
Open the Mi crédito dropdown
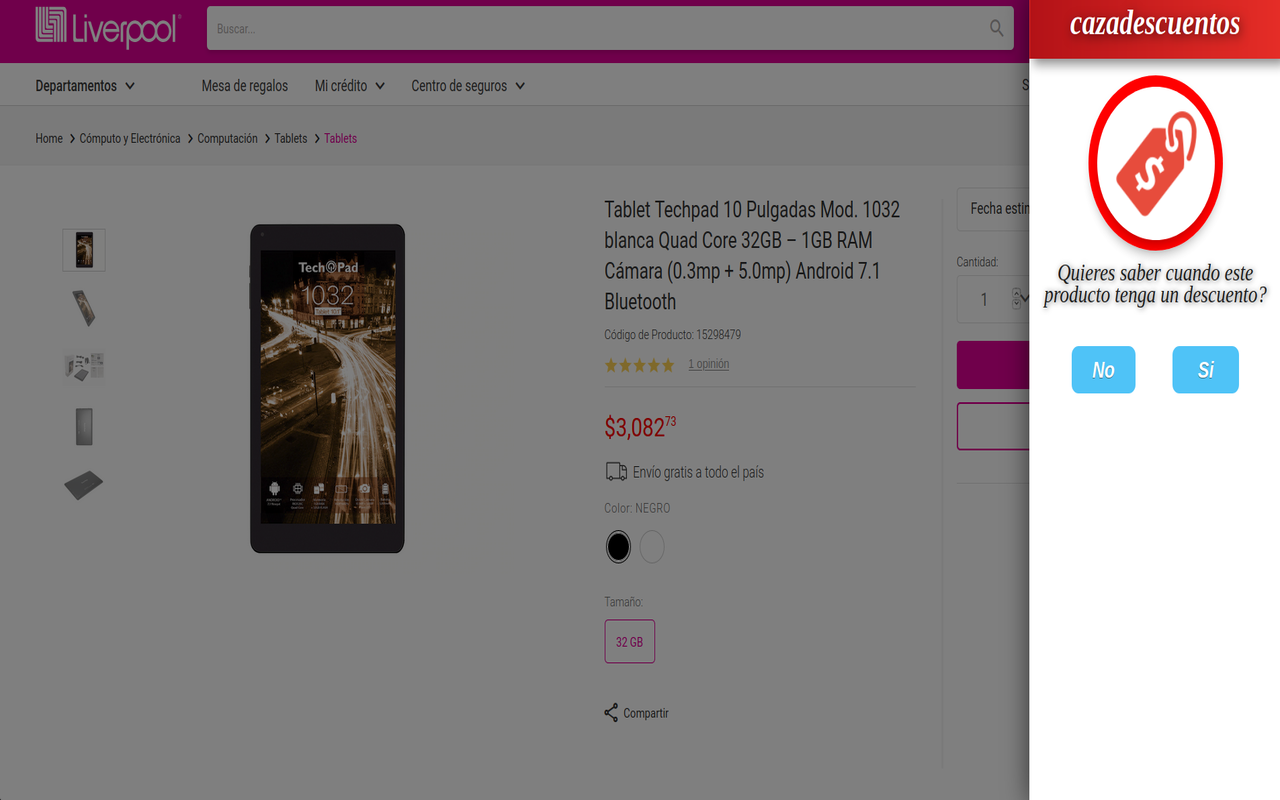tap(349, 86)
